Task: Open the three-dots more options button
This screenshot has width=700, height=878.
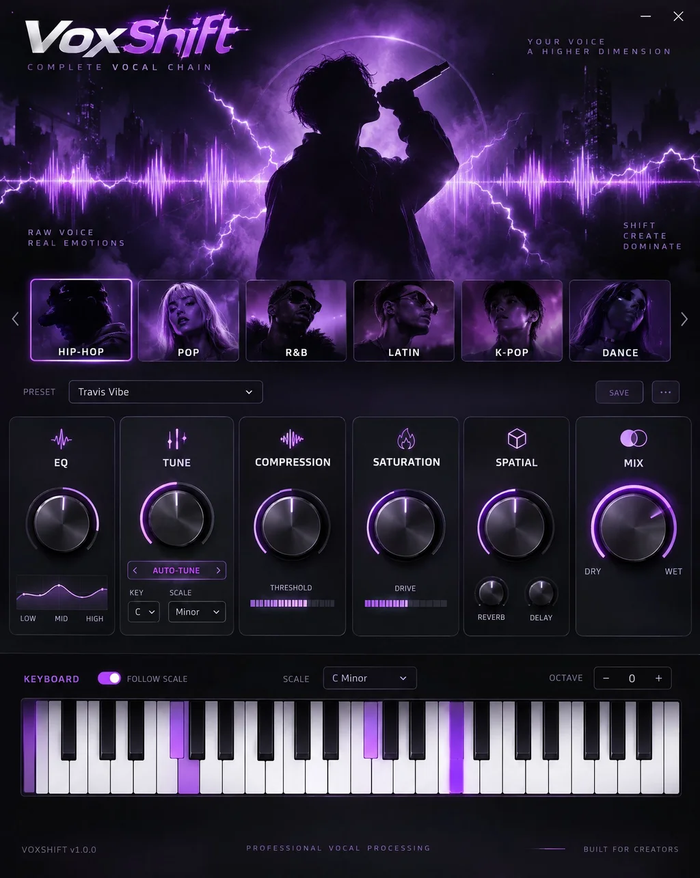Action: coord(665,392)
